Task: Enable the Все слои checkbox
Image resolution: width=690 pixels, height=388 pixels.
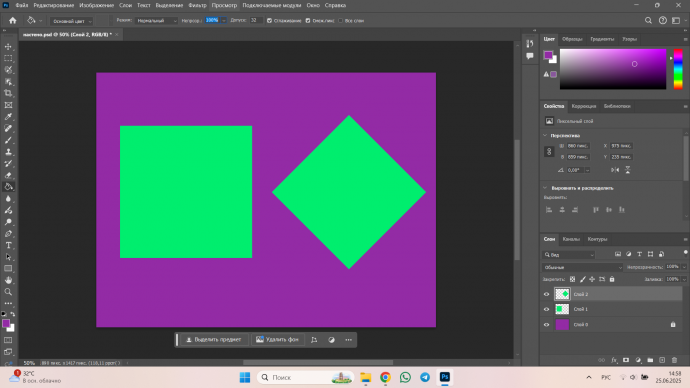Action: tap(340, 21)
